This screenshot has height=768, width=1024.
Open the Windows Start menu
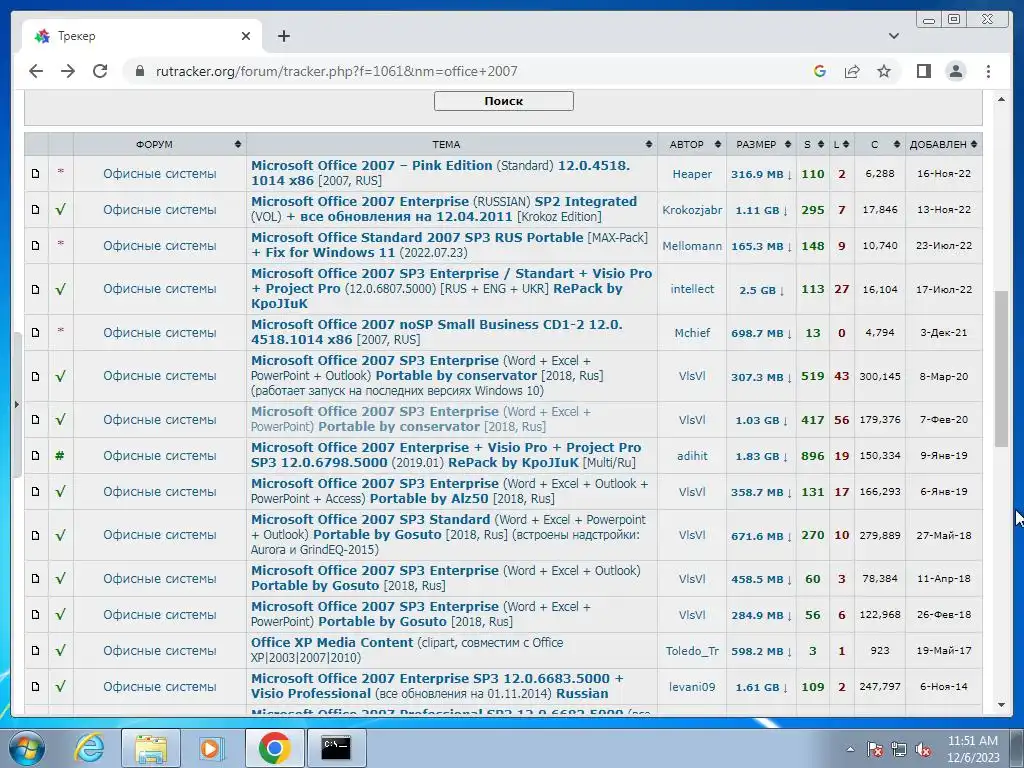pyautogui.click(x=26, y=748)
